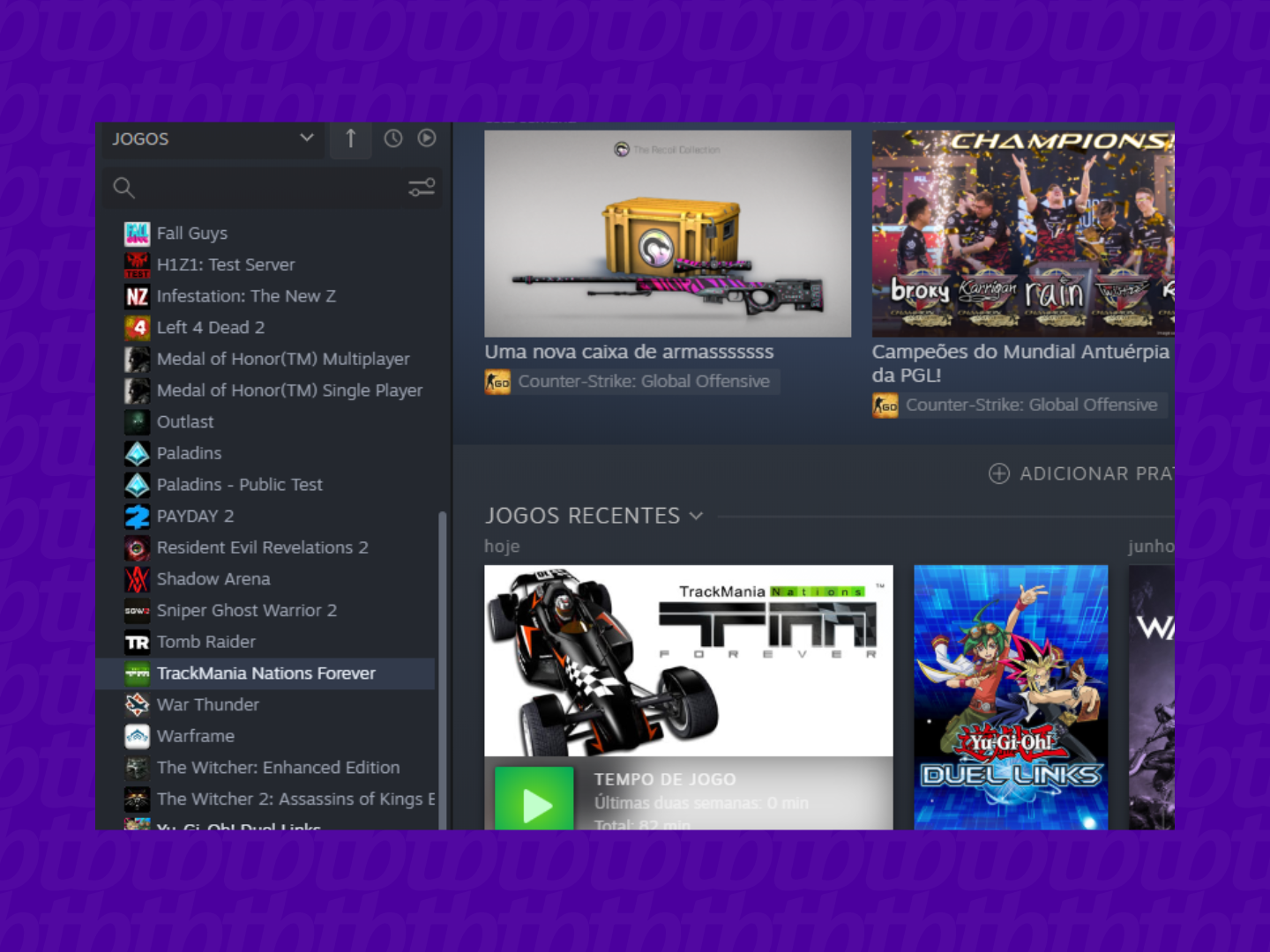Select War Thunder entry

265,705
